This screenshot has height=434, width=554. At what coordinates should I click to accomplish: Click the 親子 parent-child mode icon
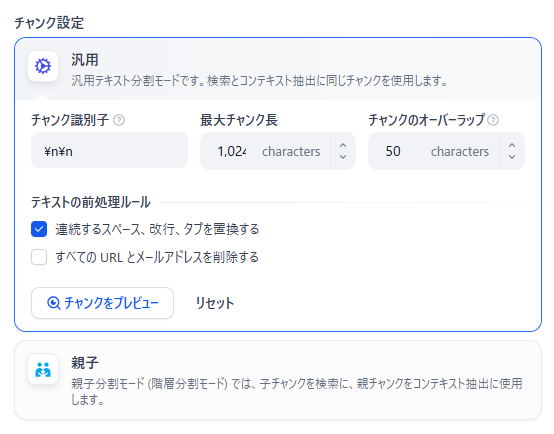tap(43, 369)
